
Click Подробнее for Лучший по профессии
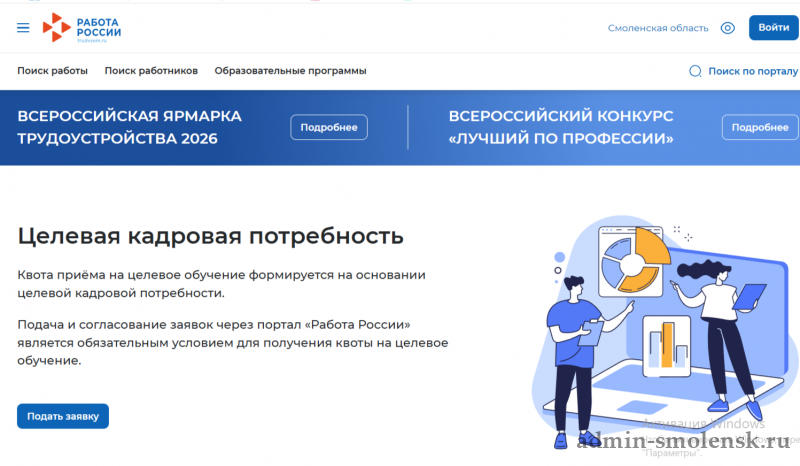point(759,128)
